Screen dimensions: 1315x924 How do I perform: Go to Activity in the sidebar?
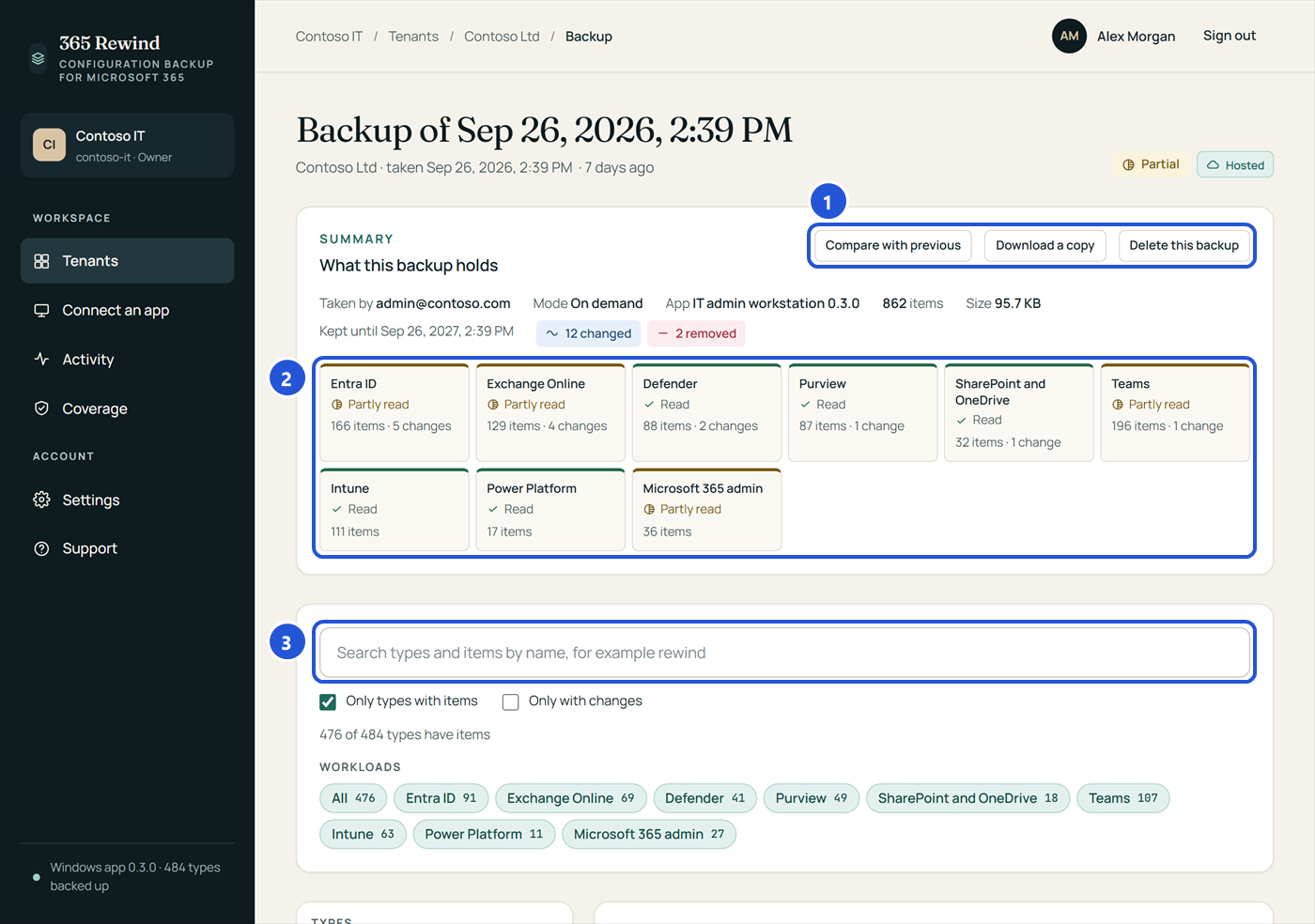click(127, 359)
